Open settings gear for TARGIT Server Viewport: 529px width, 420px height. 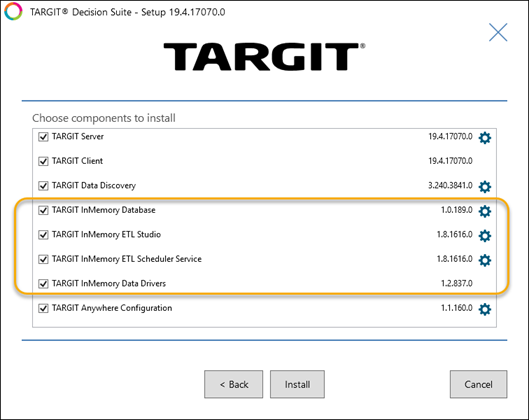pos(485,138)
